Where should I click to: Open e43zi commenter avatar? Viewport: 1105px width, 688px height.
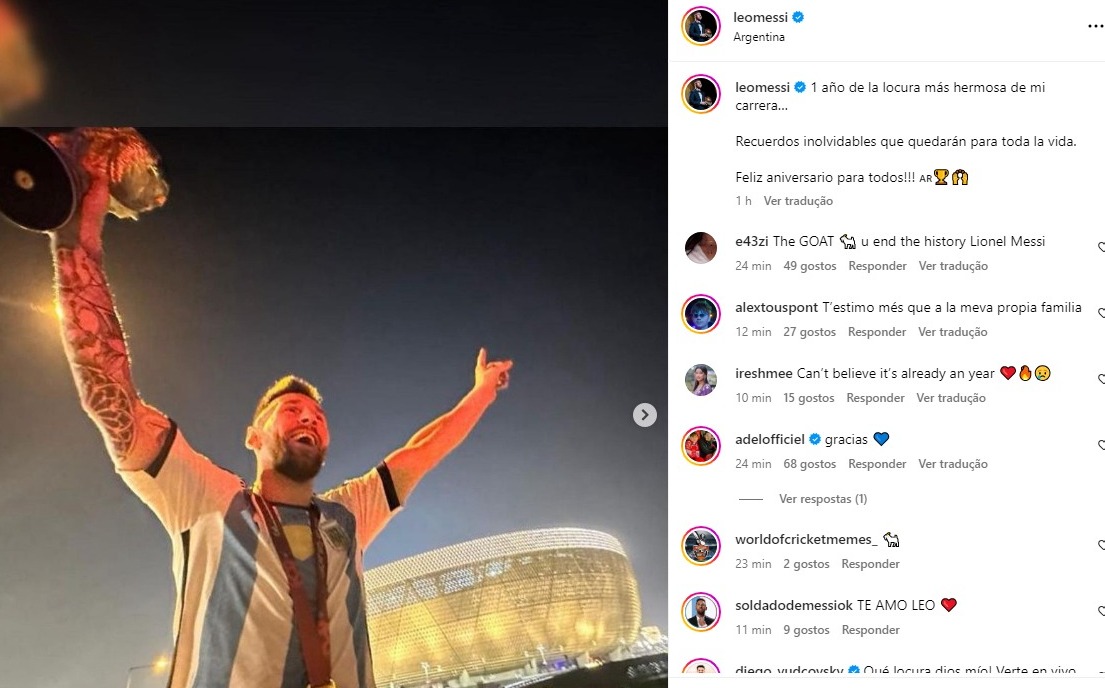point(700,247)
